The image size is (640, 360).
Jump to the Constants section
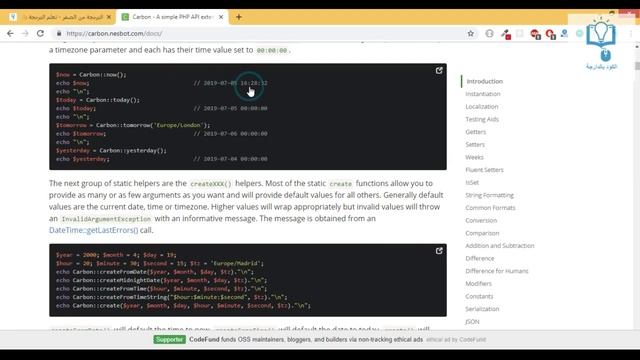point(479,296)
